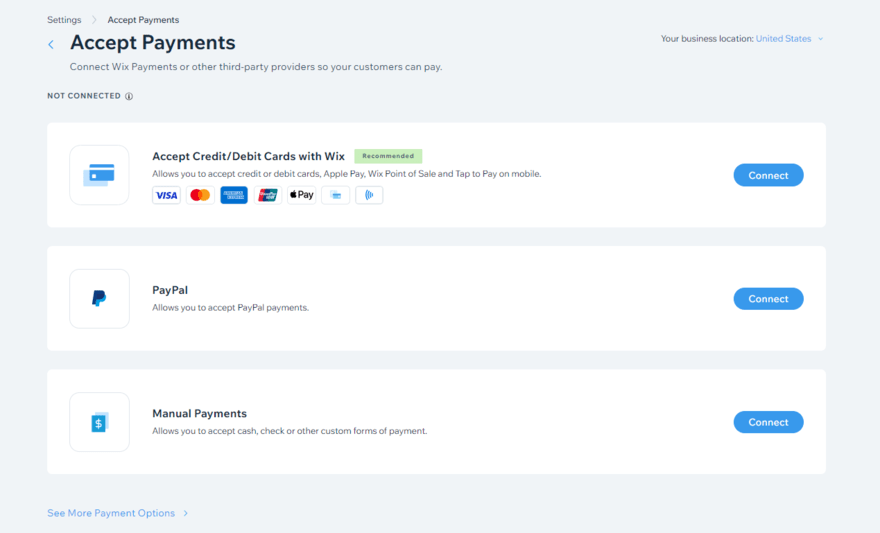Click the American Express icon
880x533 pixels.
click(234, 195)
